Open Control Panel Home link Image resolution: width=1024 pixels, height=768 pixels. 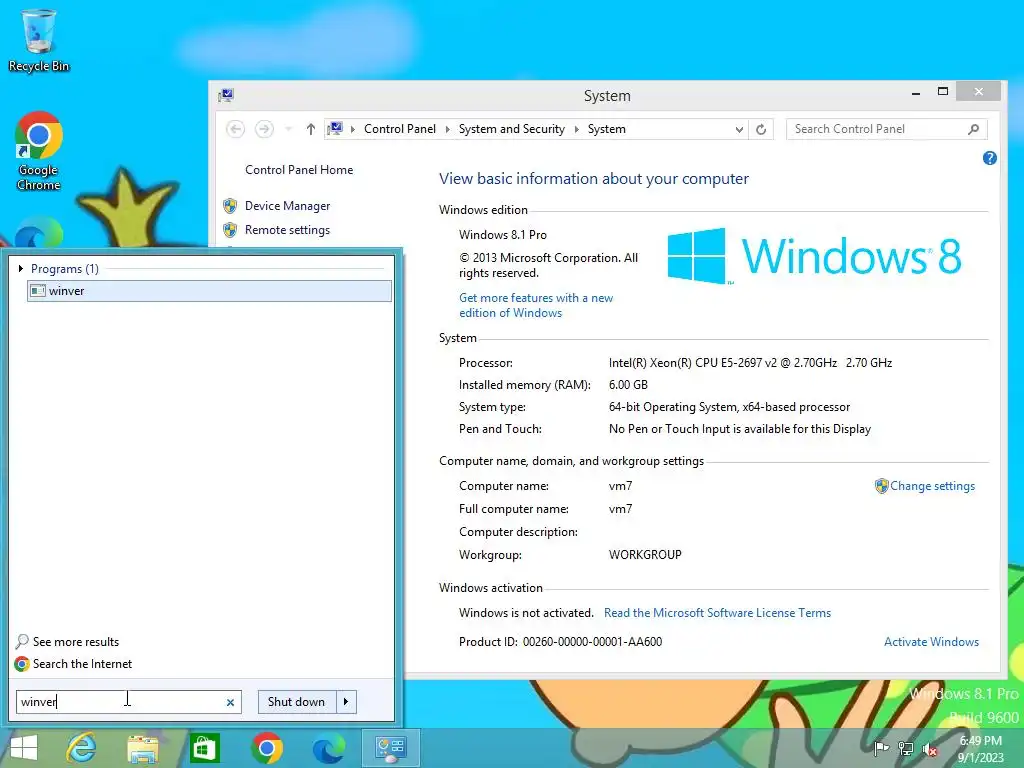tap(298, 170)
